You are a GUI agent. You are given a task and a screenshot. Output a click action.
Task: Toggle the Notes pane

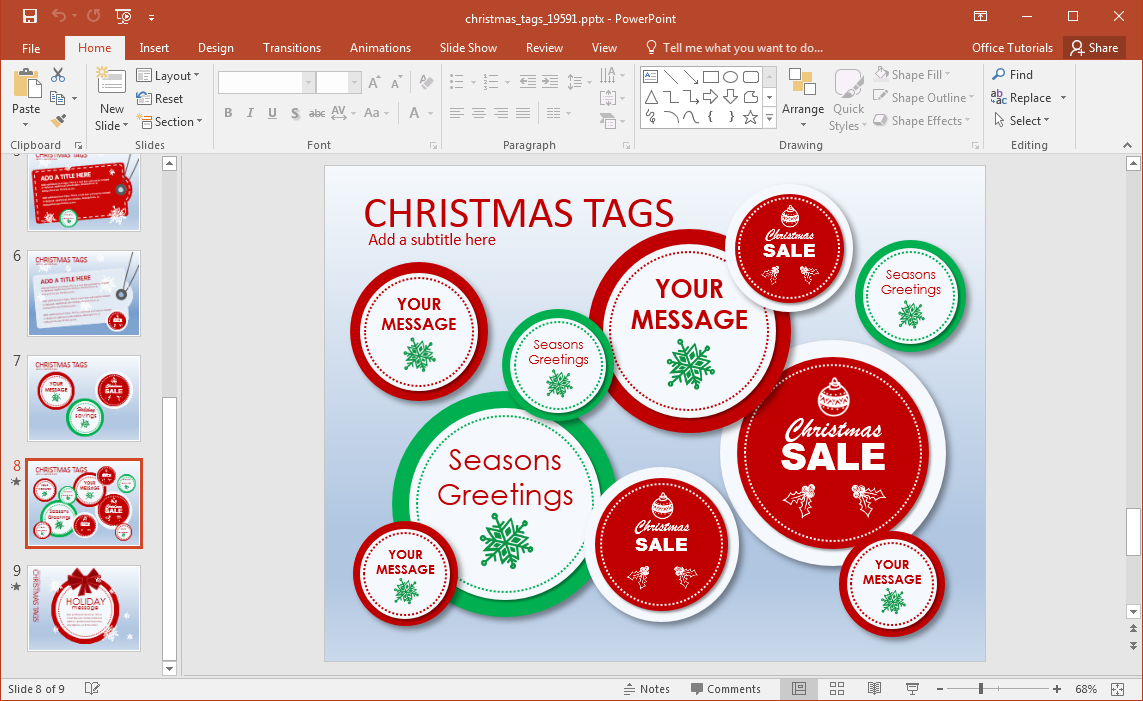[647, 689]
